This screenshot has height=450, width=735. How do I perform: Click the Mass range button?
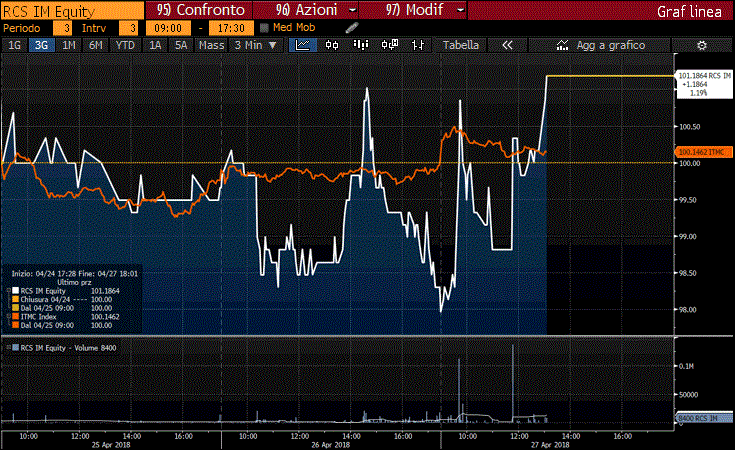tap(211, 45)
